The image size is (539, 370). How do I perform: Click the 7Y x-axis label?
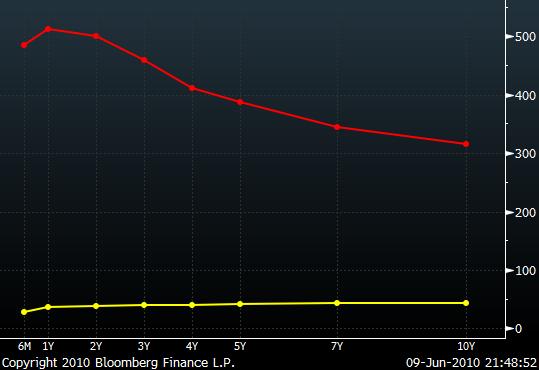pos(337,346)
